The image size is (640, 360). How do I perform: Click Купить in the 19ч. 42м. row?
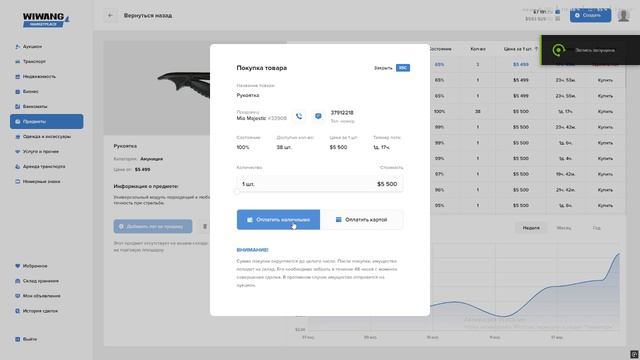coord(605,174)
